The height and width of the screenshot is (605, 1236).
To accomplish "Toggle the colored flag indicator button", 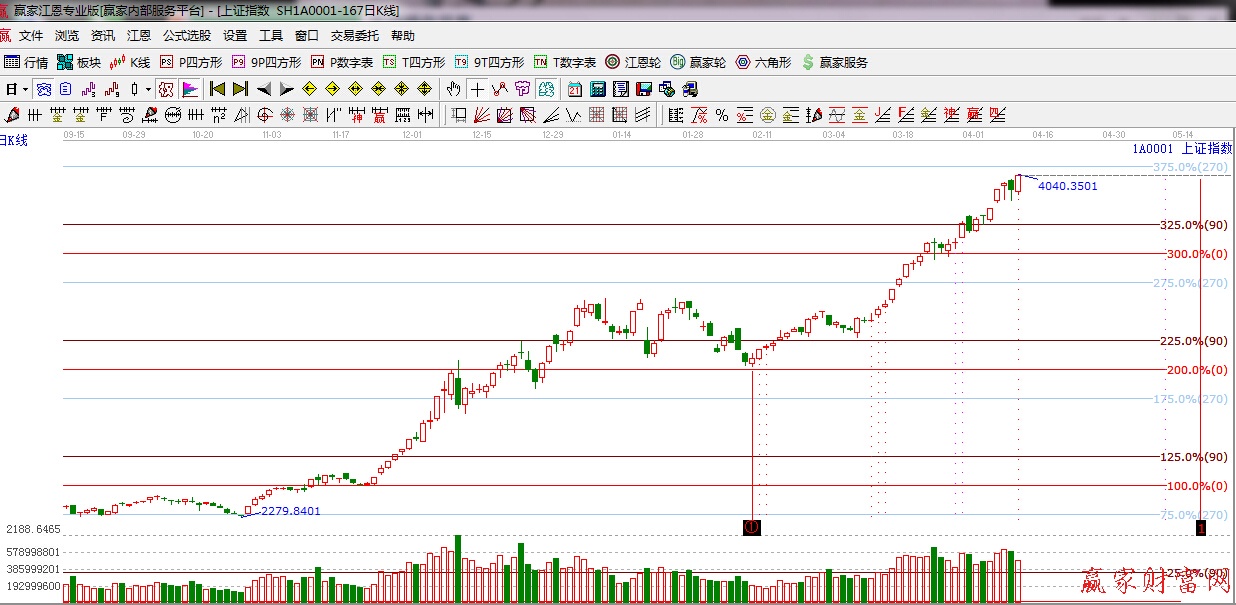I will [189, 89].
